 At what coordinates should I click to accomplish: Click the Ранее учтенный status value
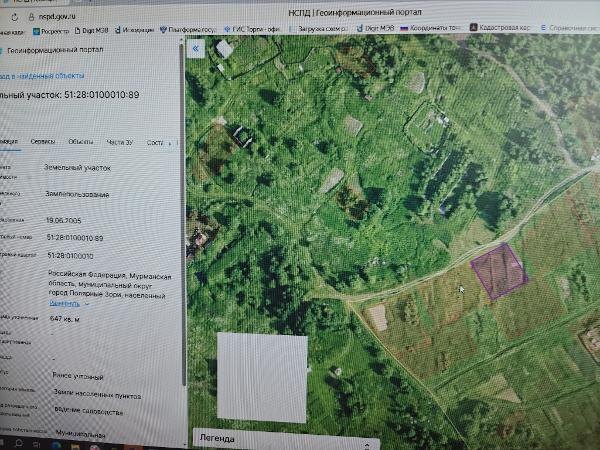[x=78, y=377]
